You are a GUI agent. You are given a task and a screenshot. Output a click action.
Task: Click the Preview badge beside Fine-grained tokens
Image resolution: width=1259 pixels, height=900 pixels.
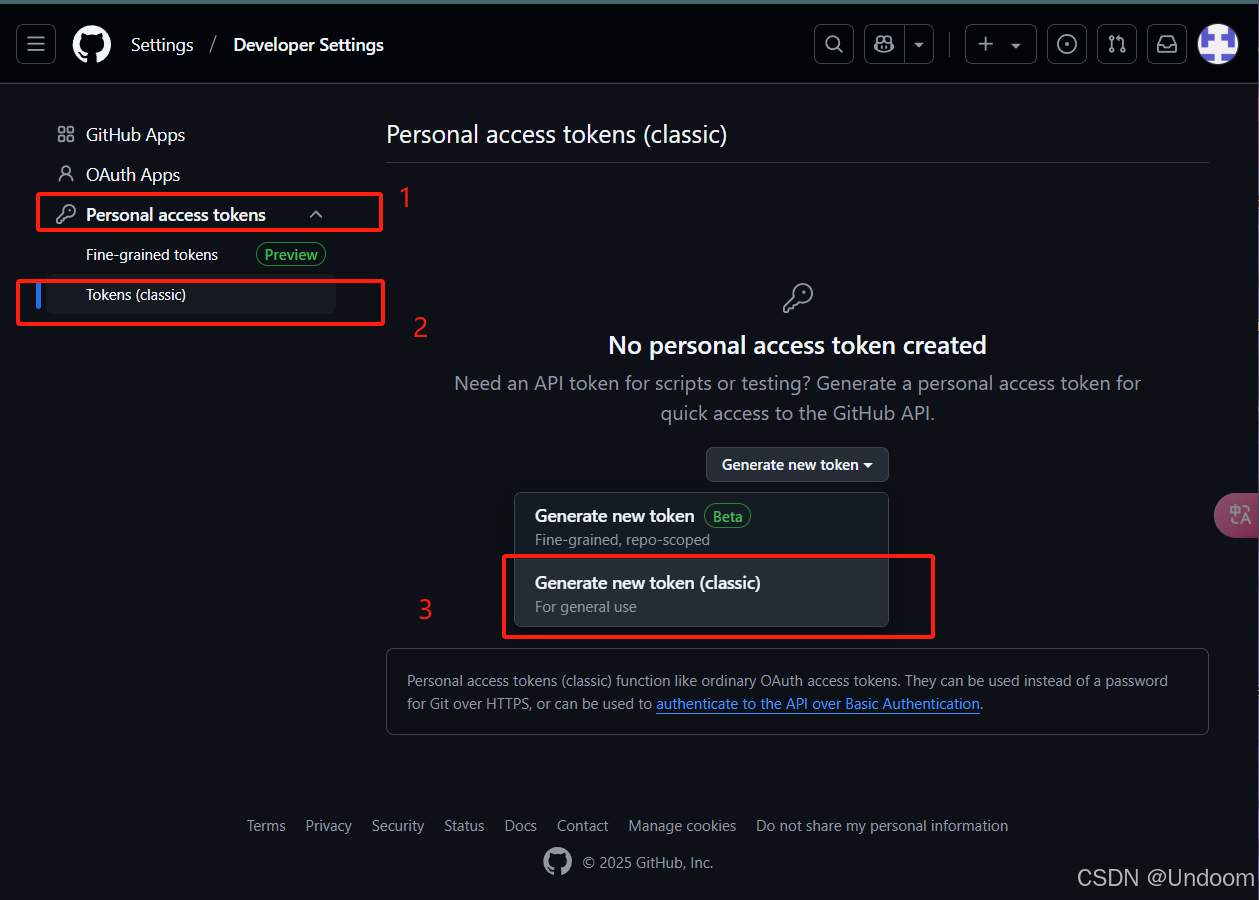coord(291,255)
